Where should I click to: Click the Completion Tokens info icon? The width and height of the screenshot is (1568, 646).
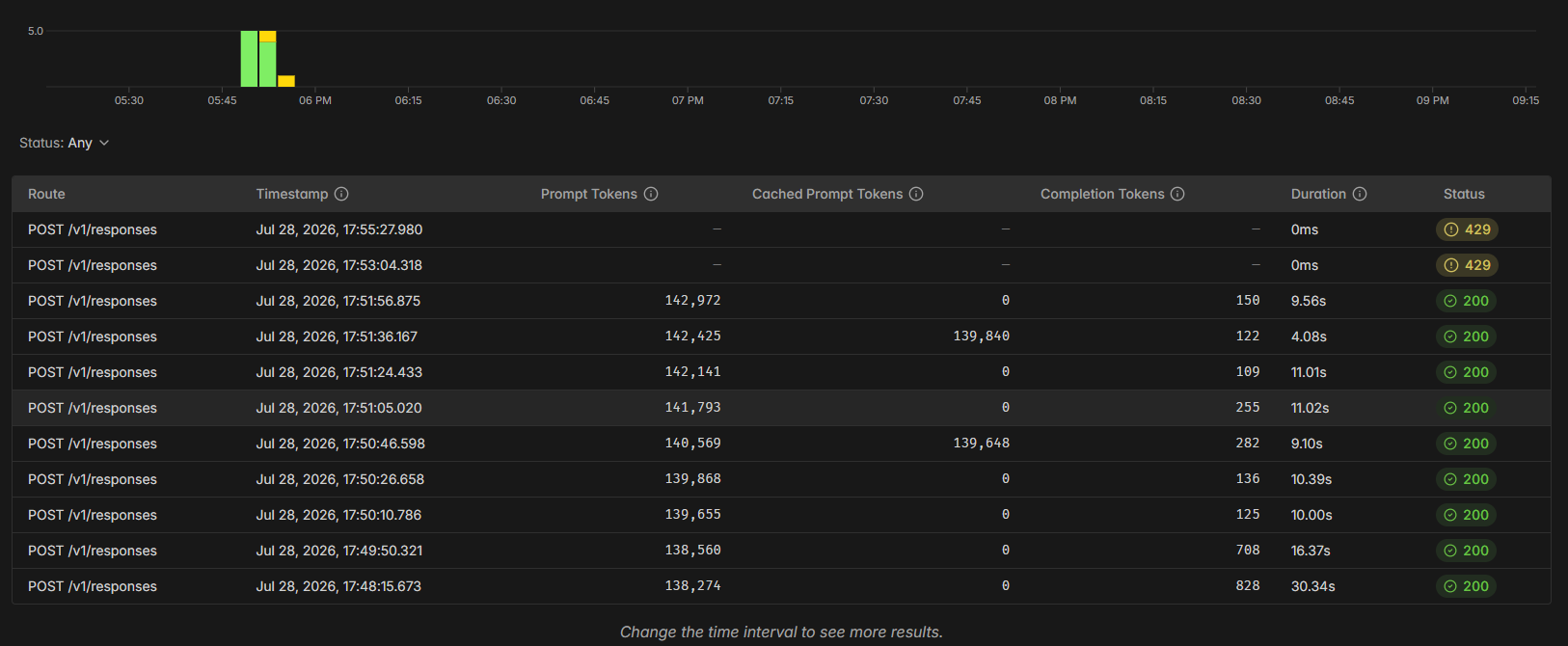pyautogui.click(x=1177, y=194)
